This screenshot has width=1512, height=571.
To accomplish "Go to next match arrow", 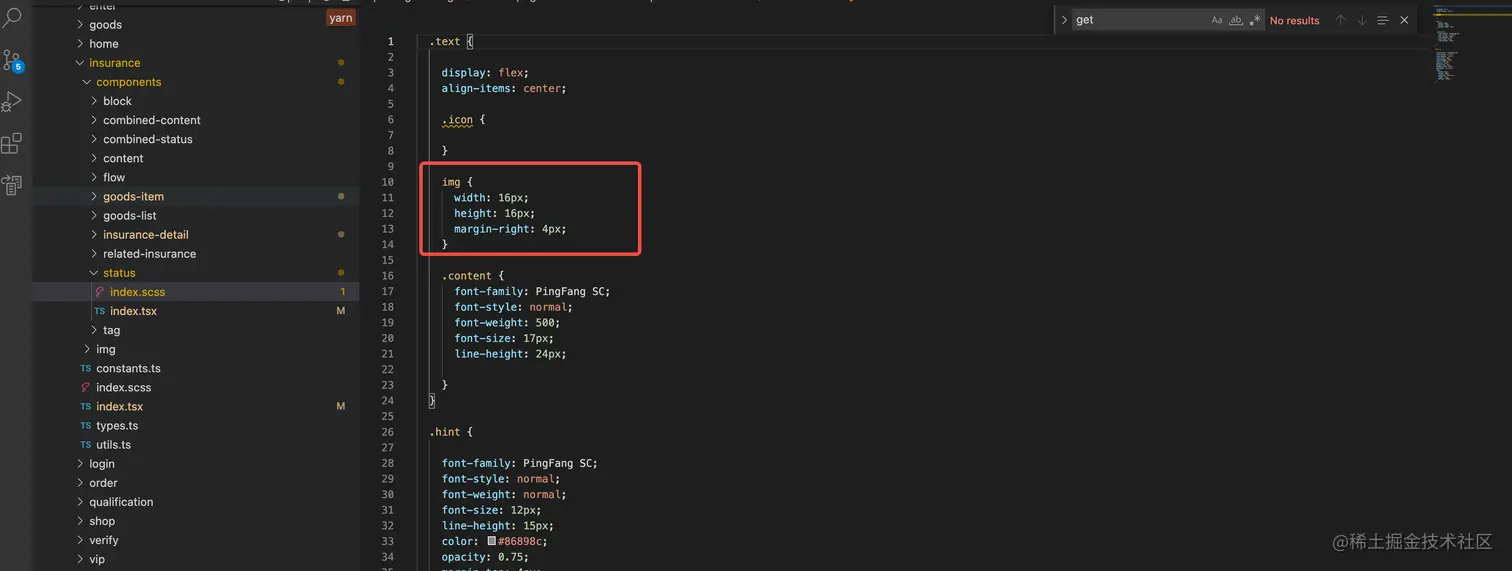I will (x=1361, y=20).
